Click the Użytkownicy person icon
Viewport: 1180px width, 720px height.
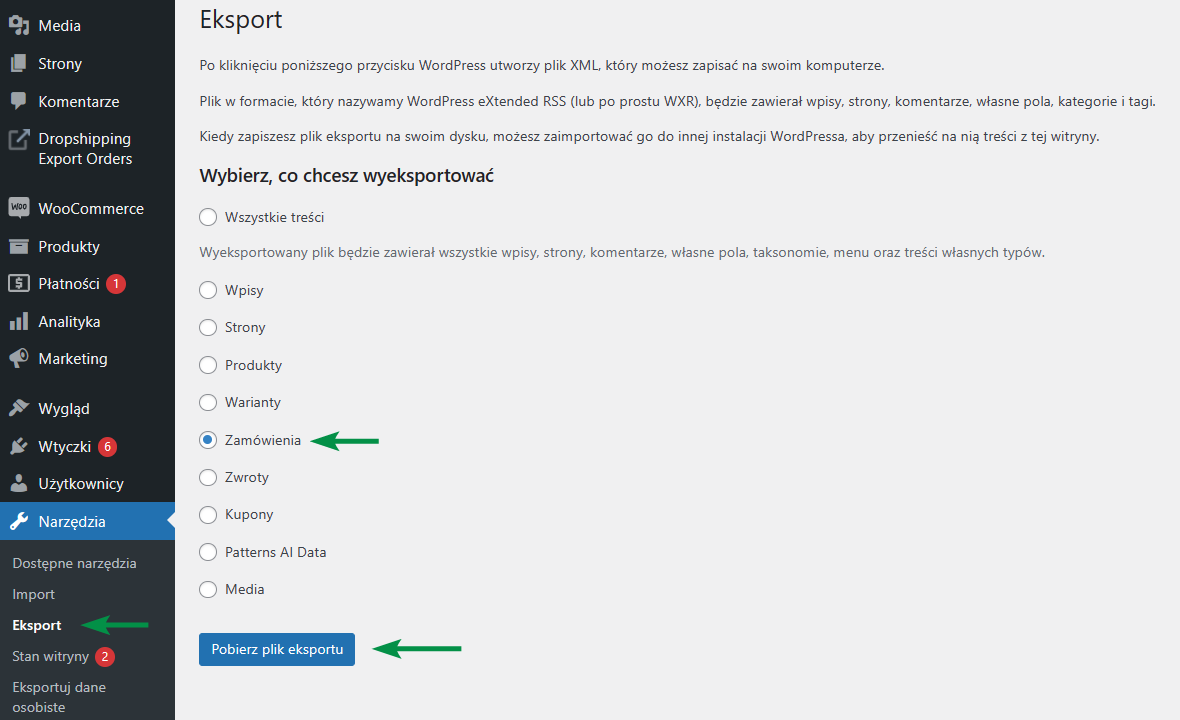(x=19, y=483)
